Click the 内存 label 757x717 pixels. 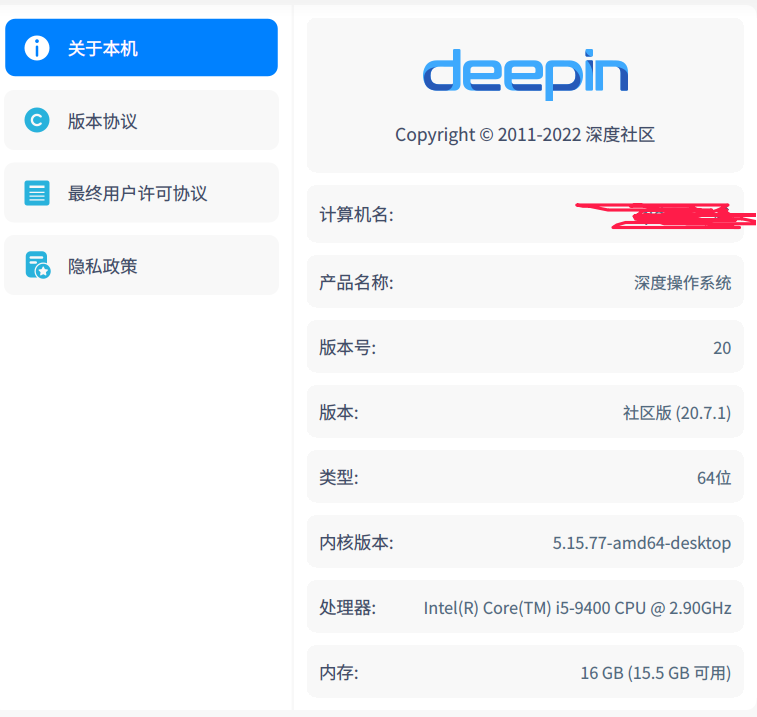click(x=339, y=673)
